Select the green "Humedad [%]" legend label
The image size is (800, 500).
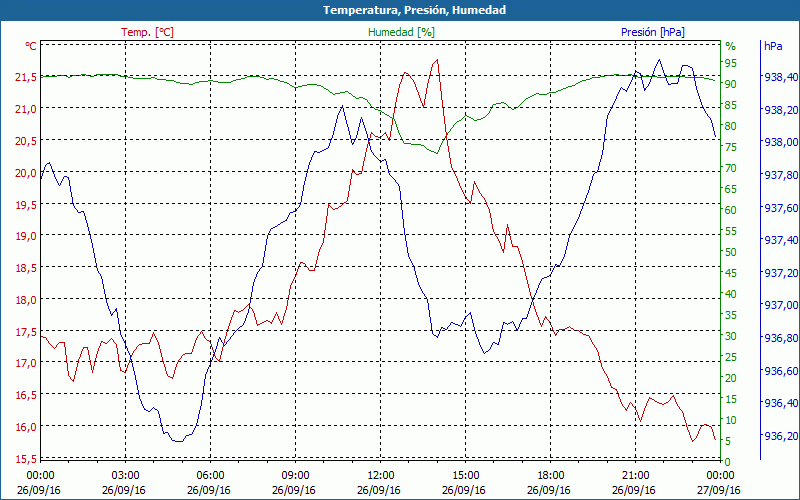[402, 32]
